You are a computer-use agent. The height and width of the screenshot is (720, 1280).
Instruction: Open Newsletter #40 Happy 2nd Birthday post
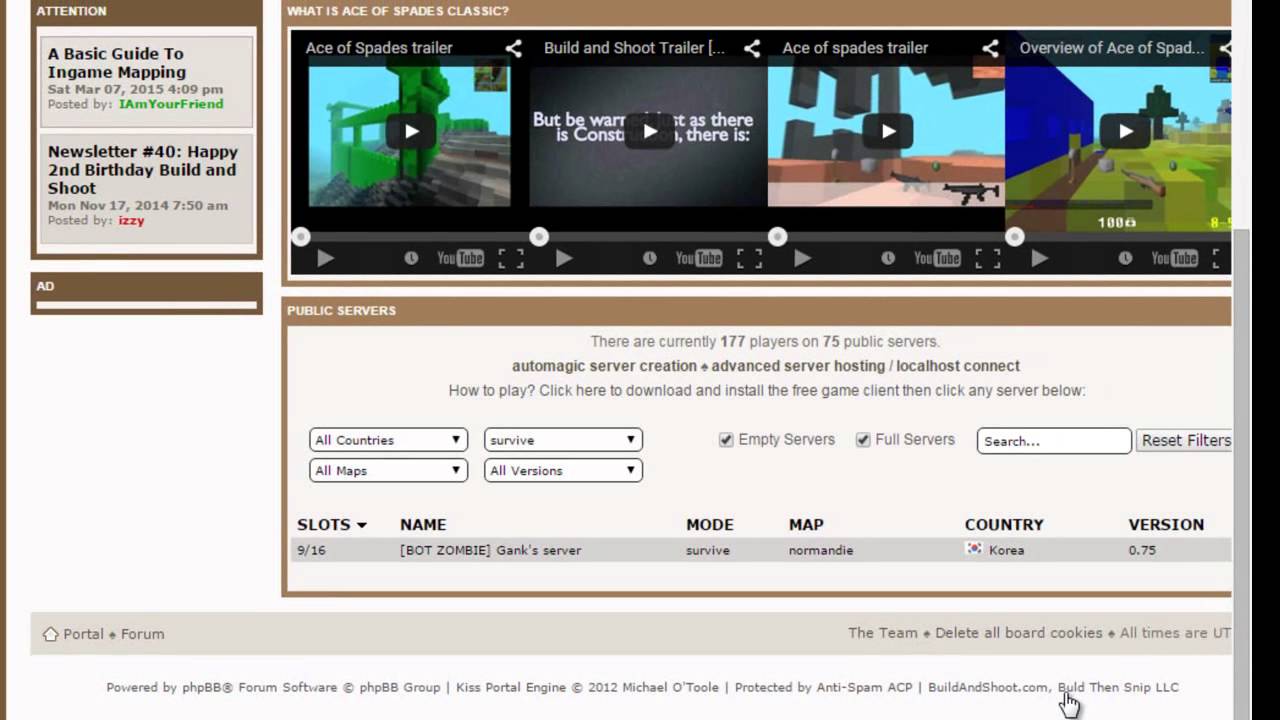(143, 170)
